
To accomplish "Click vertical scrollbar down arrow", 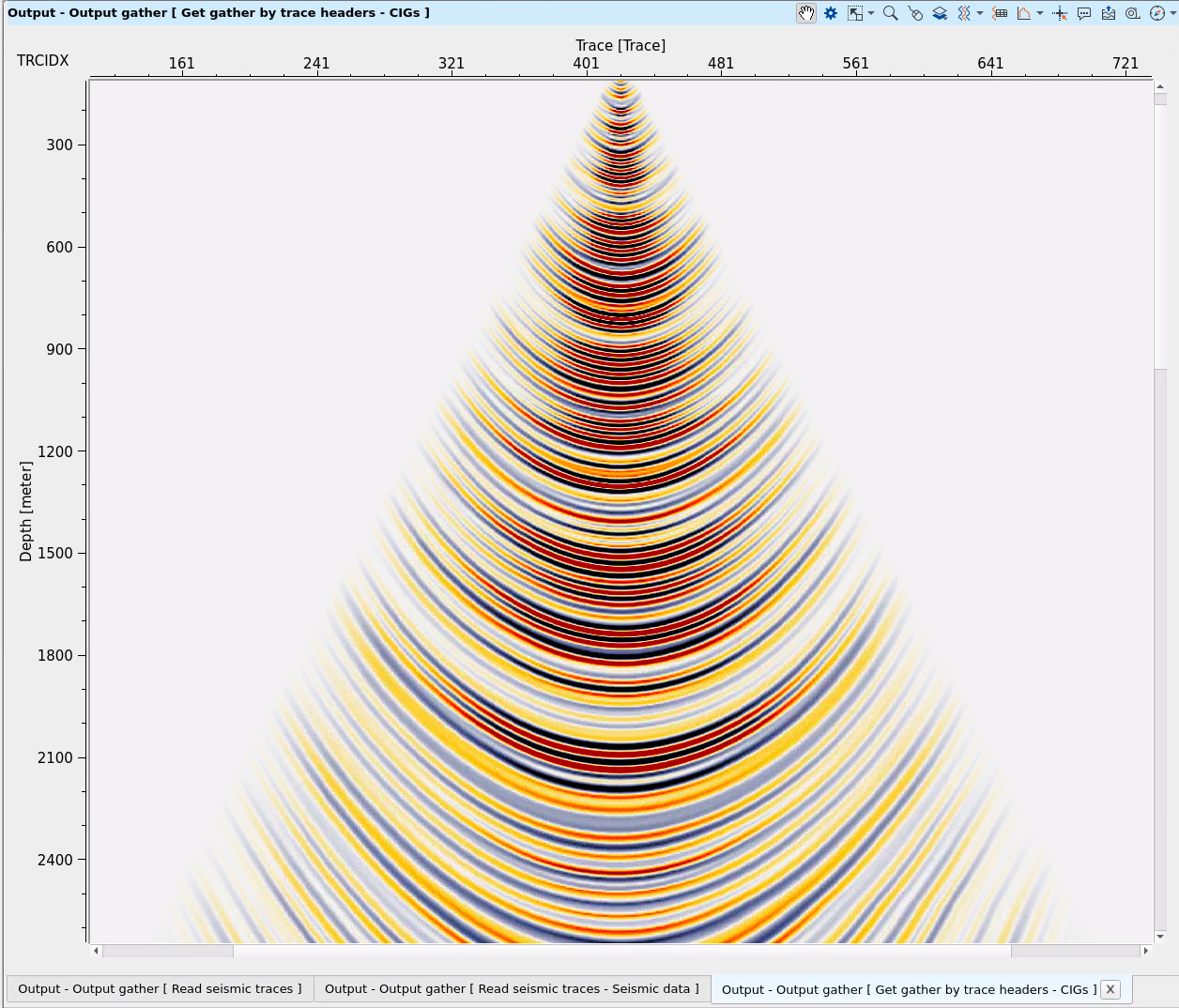I will tap(1160, 936).
